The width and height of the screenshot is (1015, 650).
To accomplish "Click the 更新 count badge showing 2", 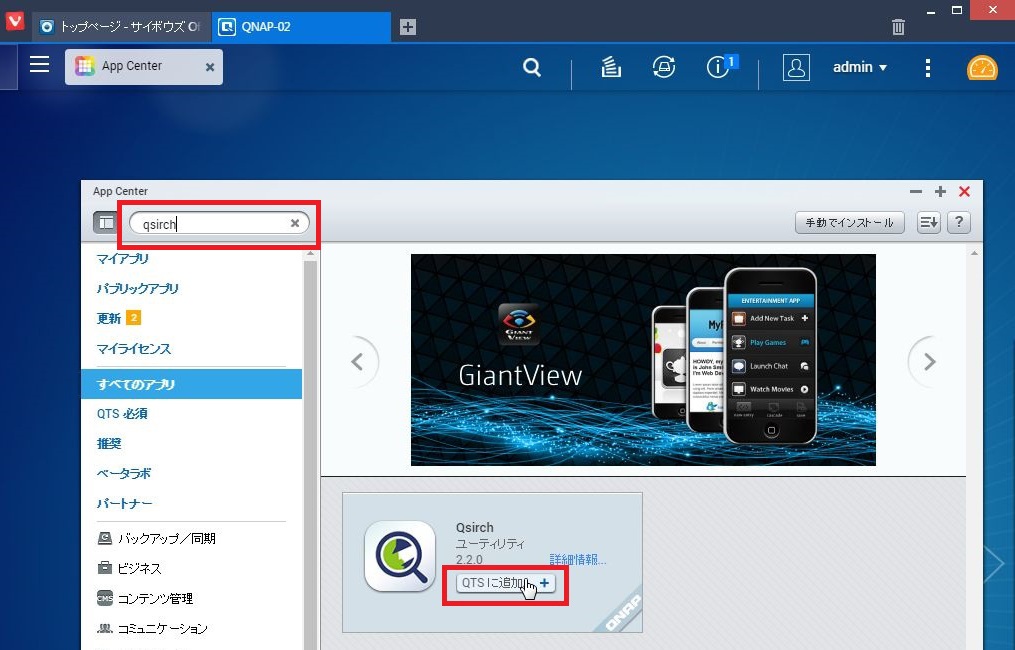I will point(133,317).
